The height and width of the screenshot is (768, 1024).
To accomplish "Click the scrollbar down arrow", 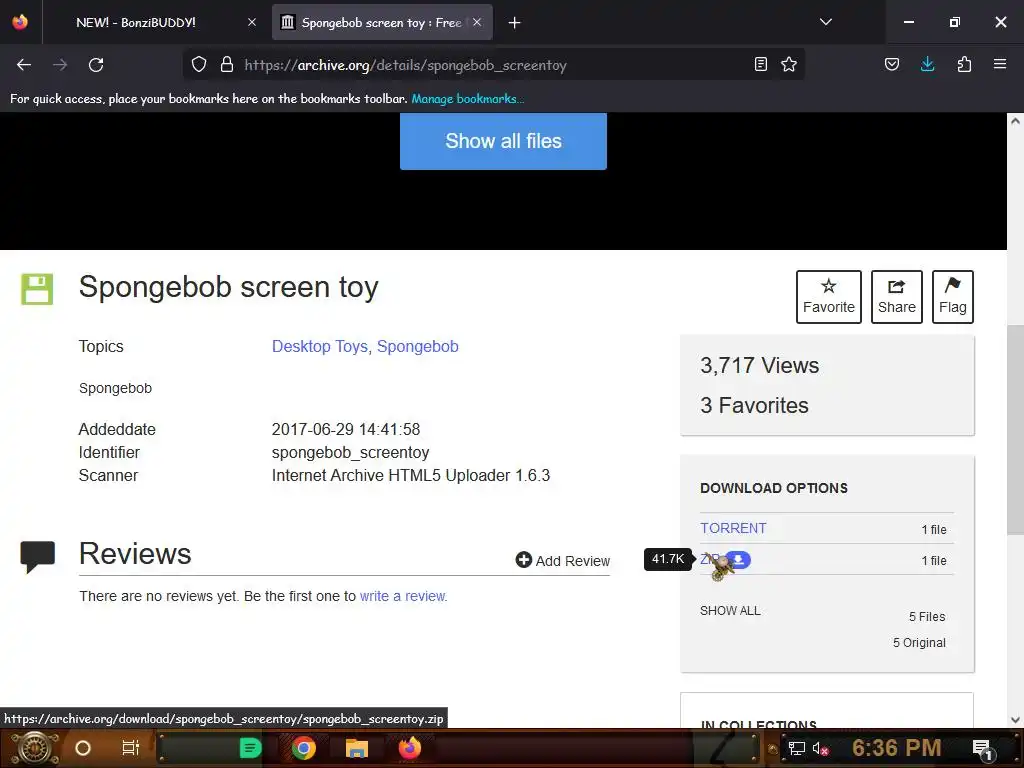I will [1016, 720].
